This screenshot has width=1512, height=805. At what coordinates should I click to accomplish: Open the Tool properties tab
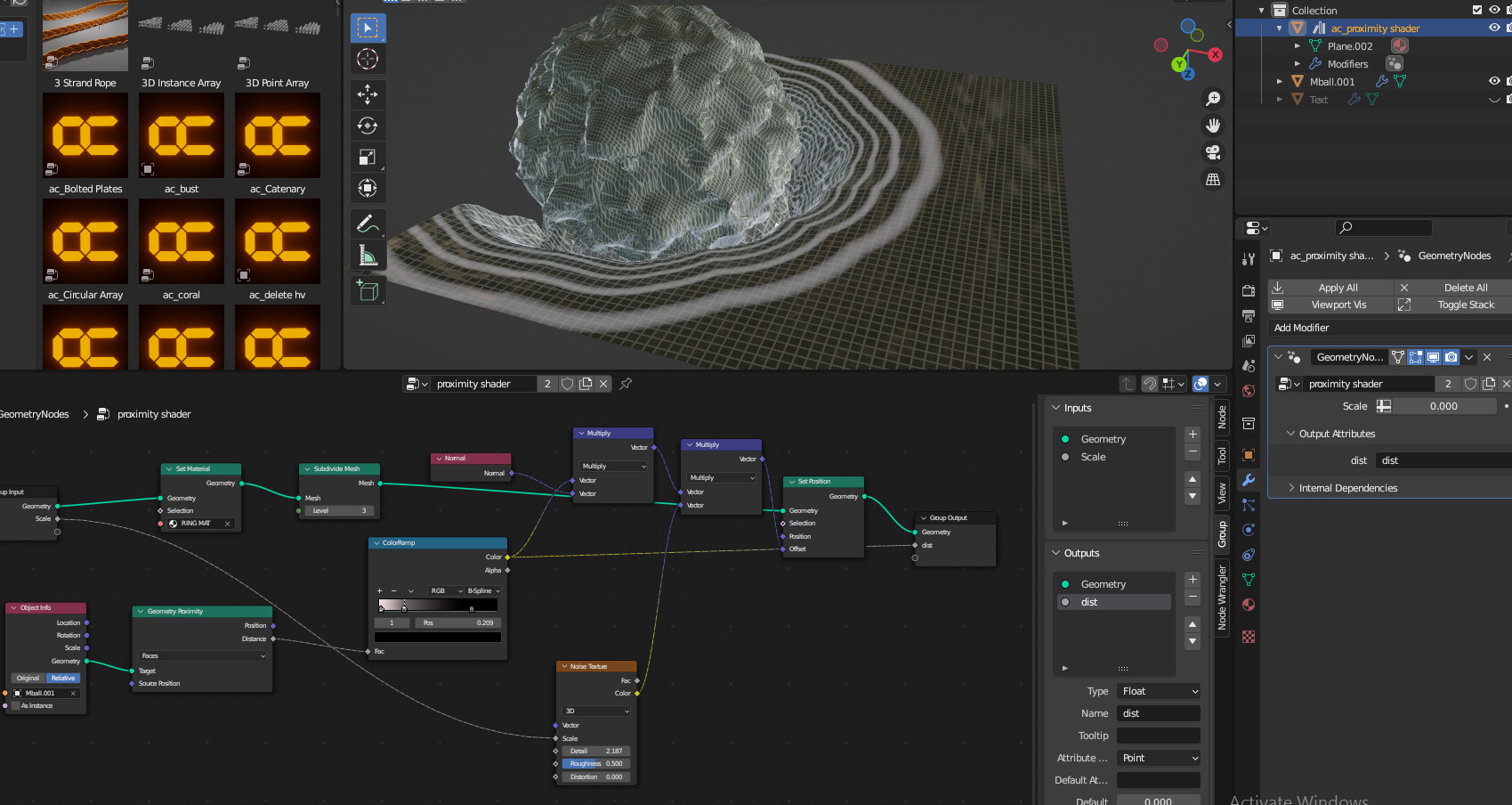pyautogui.click(x=1249, y=259)
